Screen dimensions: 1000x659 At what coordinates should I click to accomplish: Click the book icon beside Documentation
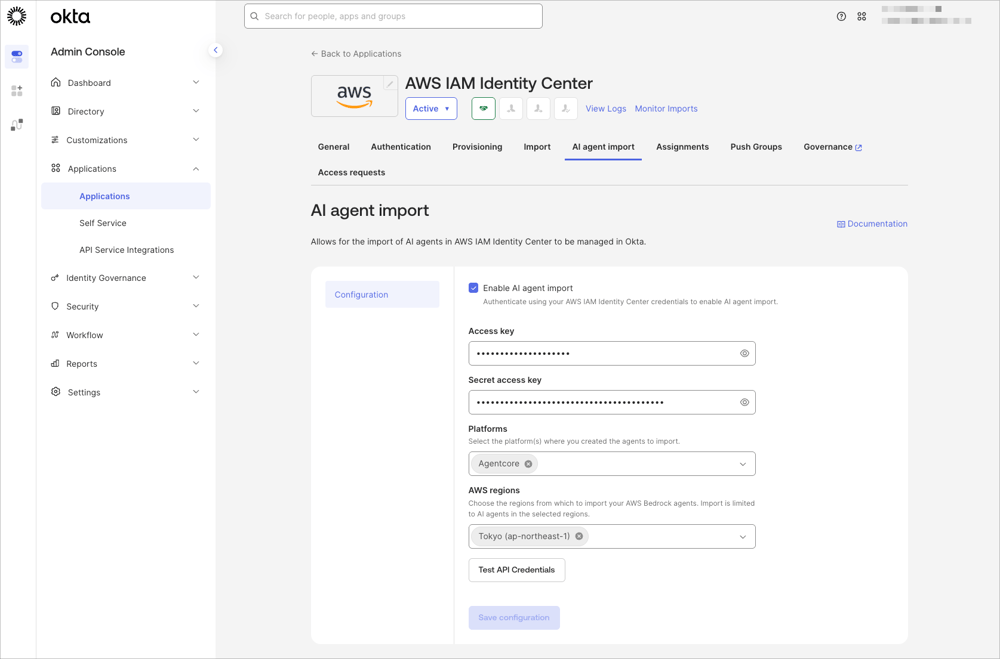coord(841,224)
